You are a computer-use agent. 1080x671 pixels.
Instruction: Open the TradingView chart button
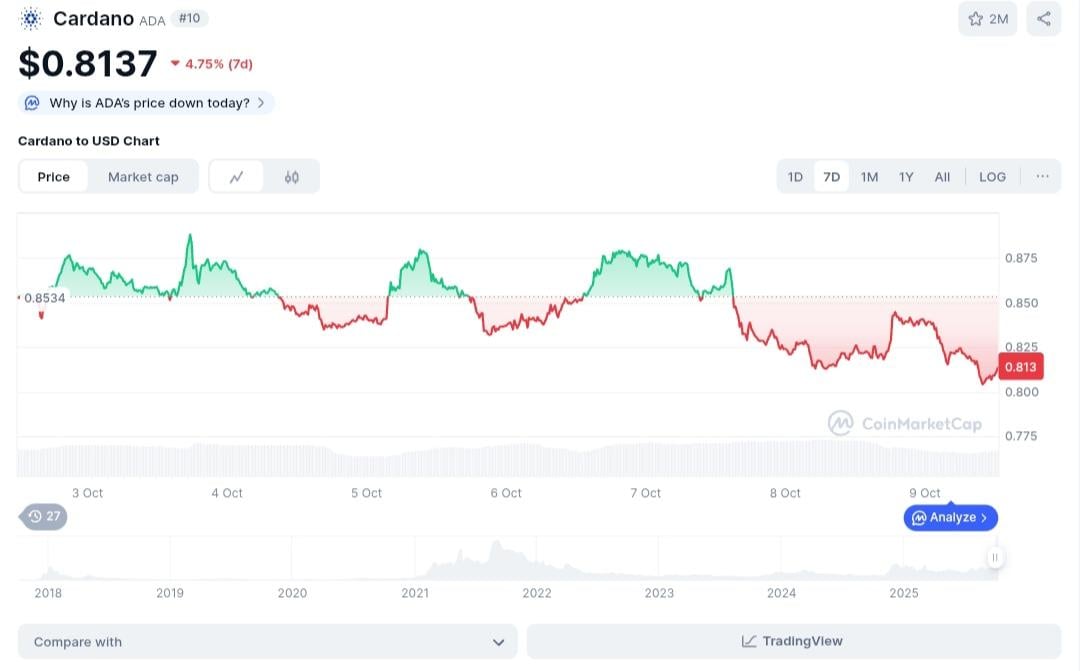(x=793, y=642)
